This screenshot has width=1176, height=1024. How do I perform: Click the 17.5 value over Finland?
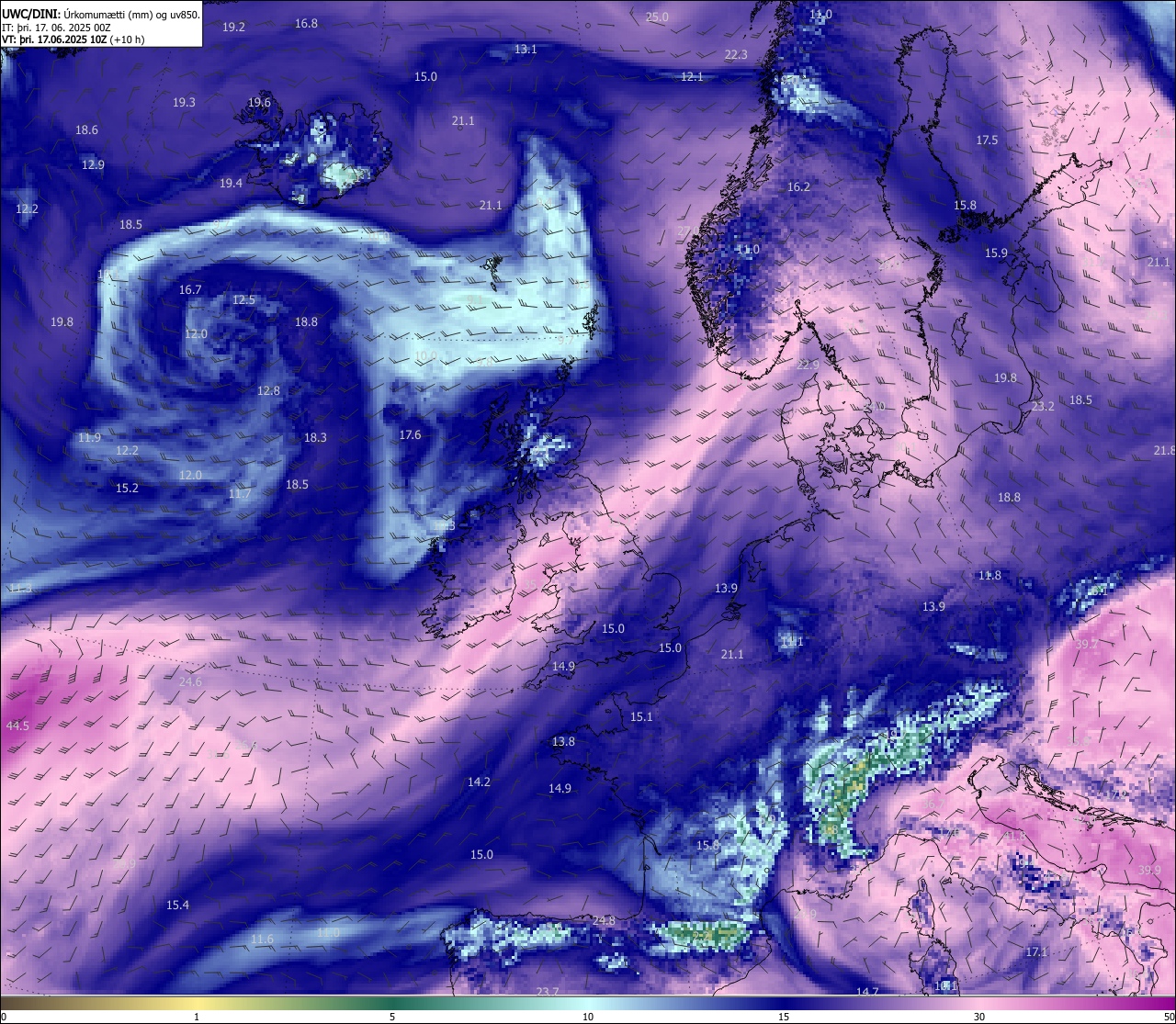pos(987,140)
